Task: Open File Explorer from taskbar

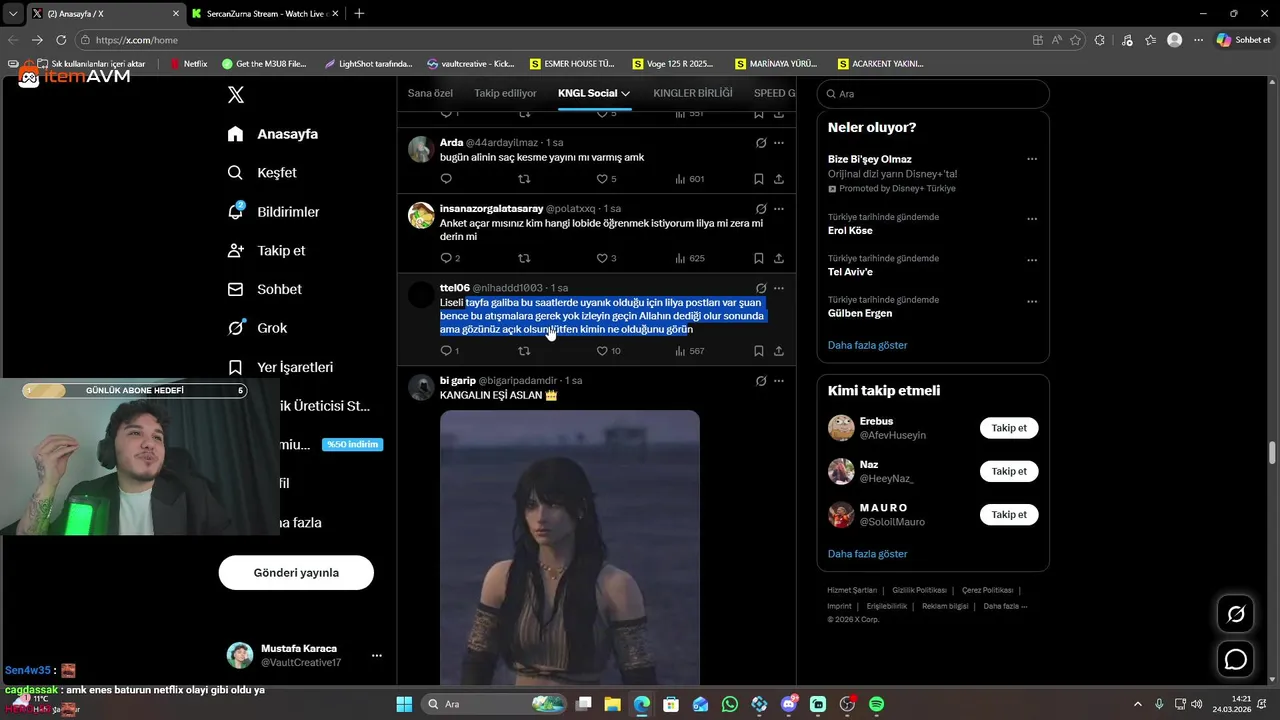Action: coord(612,704)
